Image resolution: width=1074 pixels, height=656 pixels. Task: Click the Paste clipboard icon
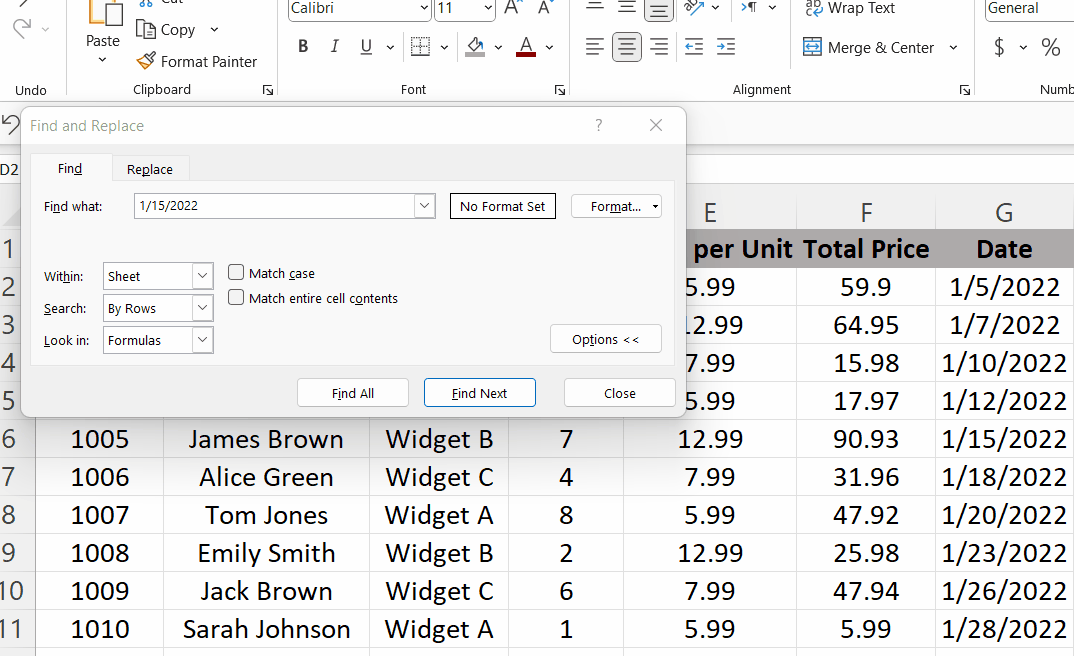coord(104,14)
